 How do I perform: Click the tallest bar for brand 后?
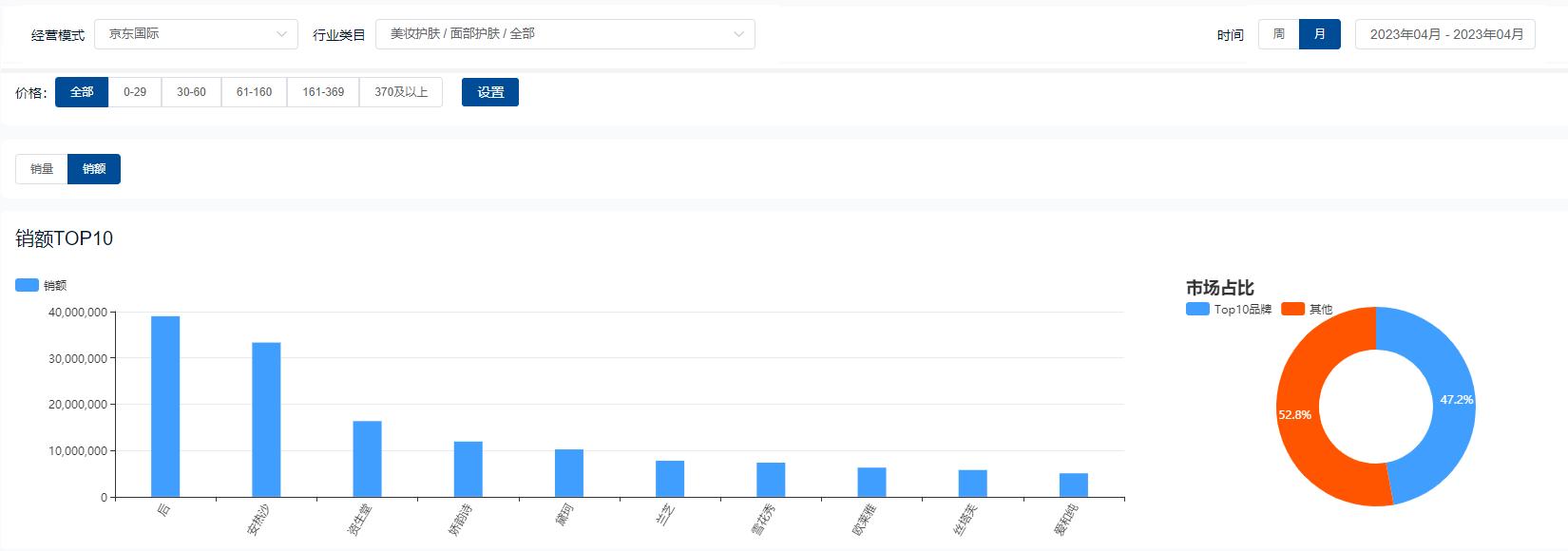click(163, 404)
